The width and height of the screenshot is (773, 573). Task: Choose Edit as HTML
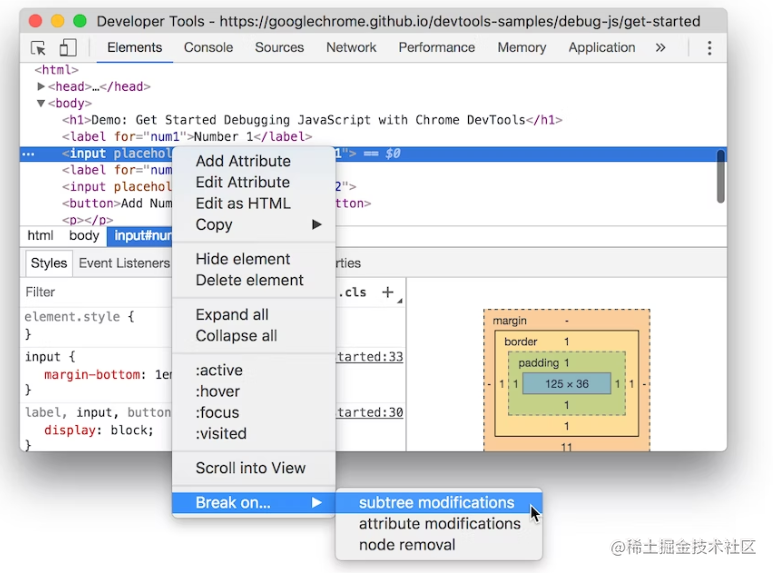[x=253, y=203]
